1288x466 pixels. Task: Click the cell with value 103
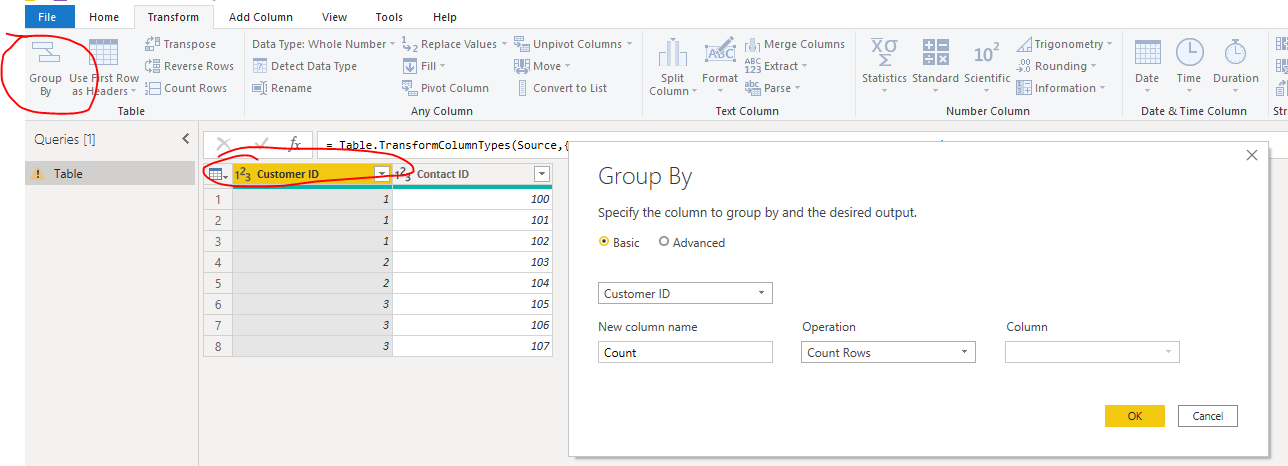point(472,262)
